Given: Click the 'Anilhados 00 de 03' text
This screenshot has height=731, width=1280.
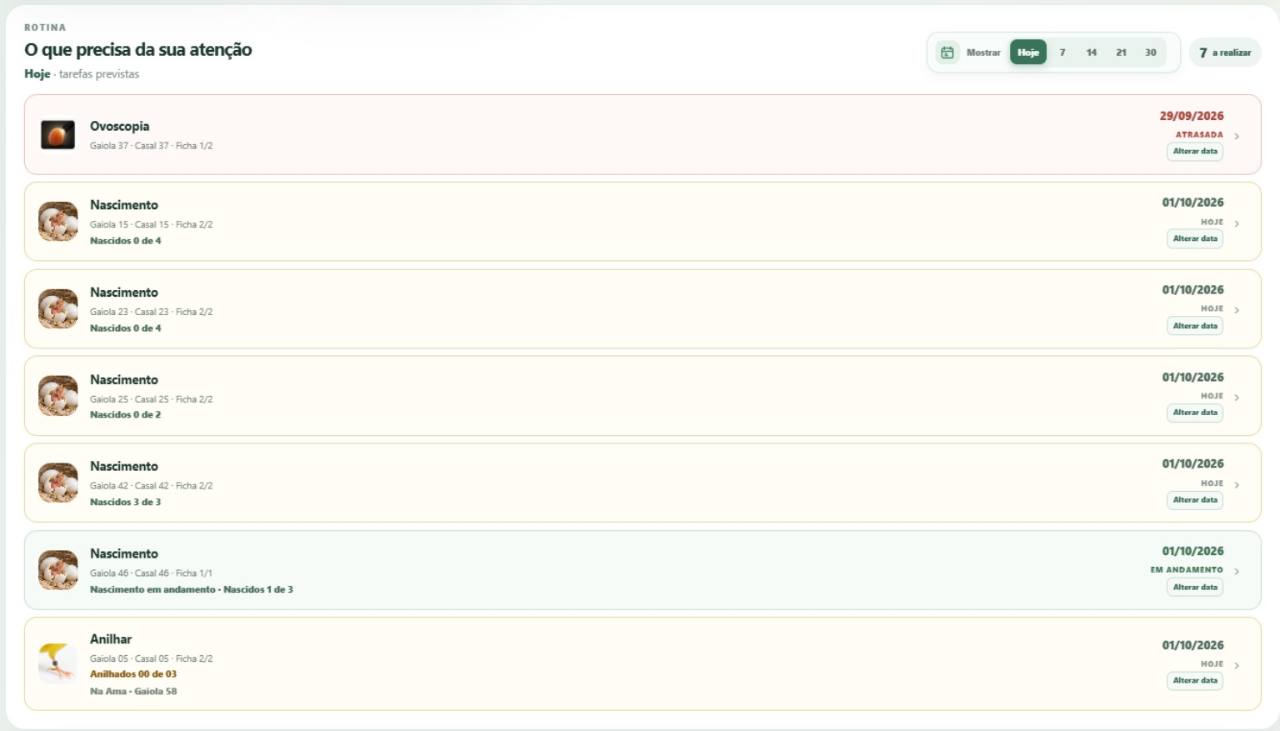Looking at the screenshot, I should [x=133, y=674].
